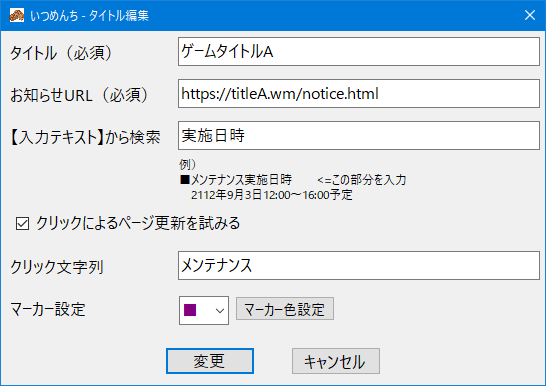
Task: Click the 例) text above the example
Action: click(x=187, y=164)
